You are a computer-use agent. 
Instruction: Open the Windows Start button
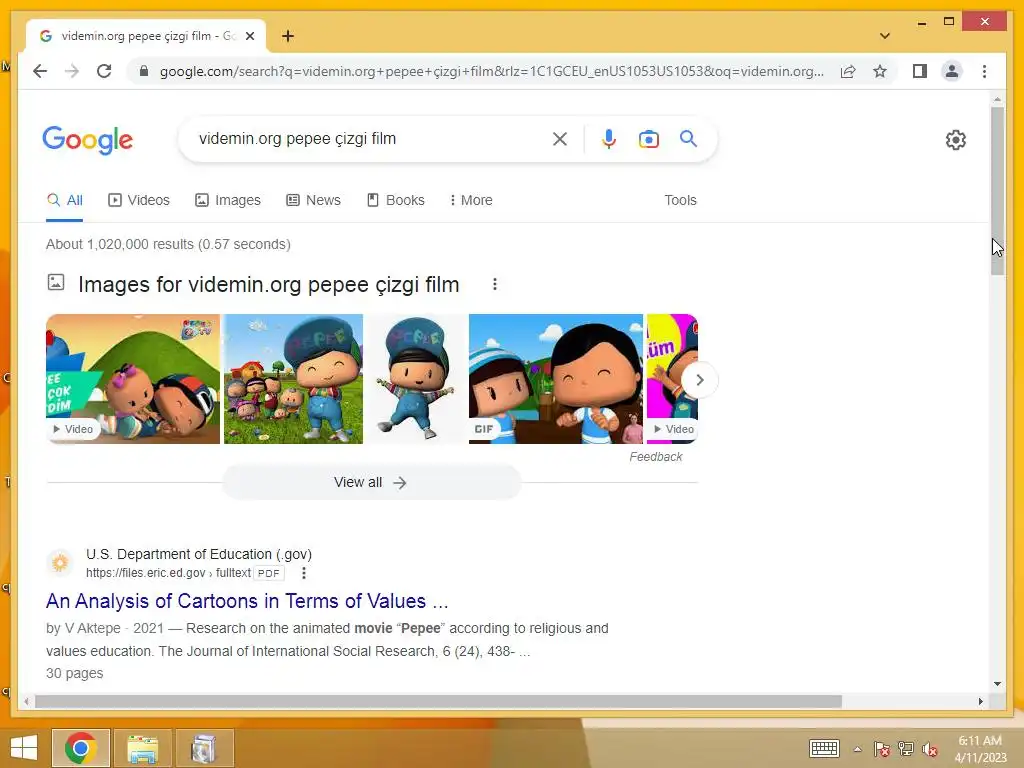point(24,748)
